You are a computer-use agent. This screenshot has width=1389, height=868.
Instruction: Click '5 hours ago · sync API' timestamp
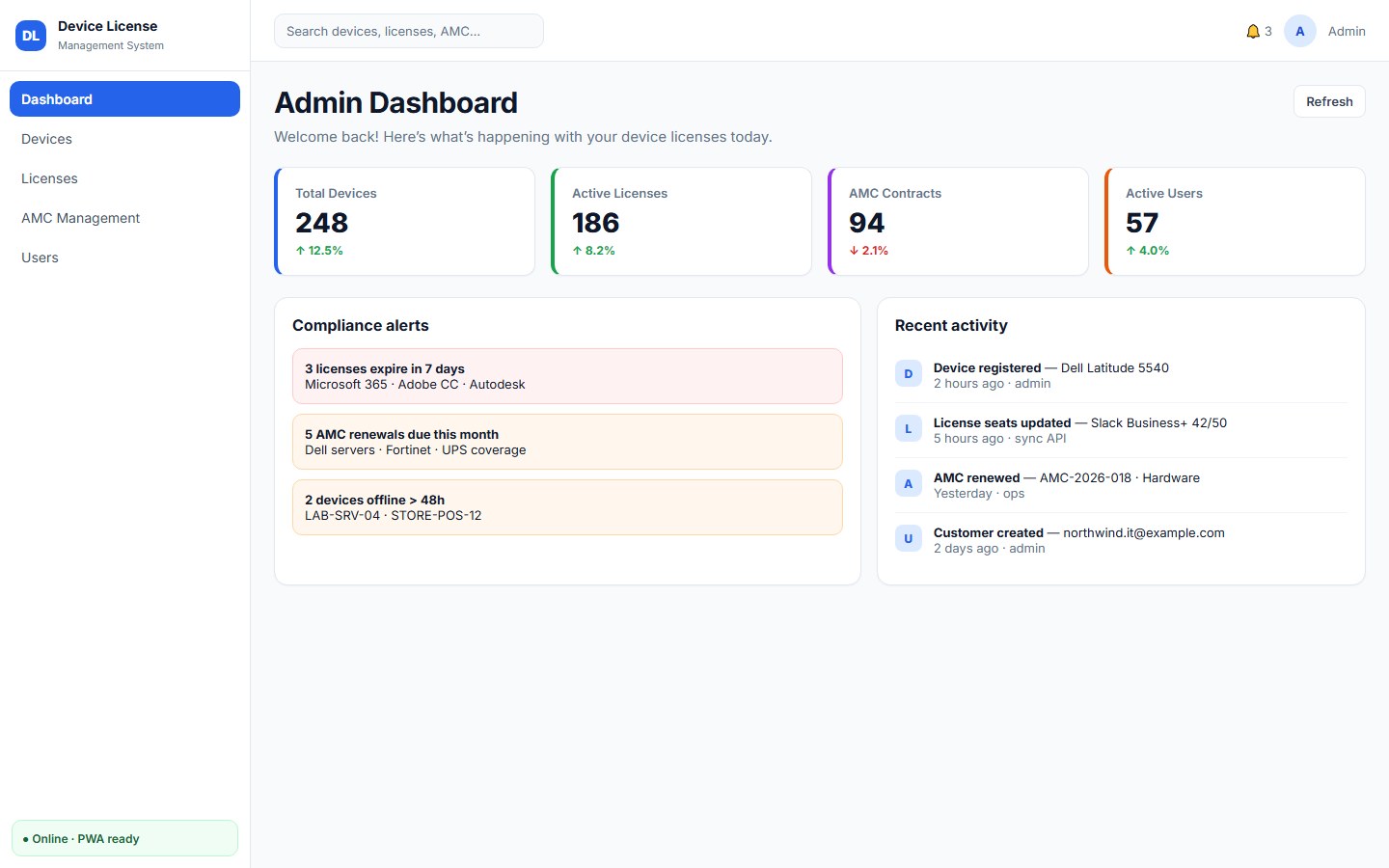tap(1000, 438)
